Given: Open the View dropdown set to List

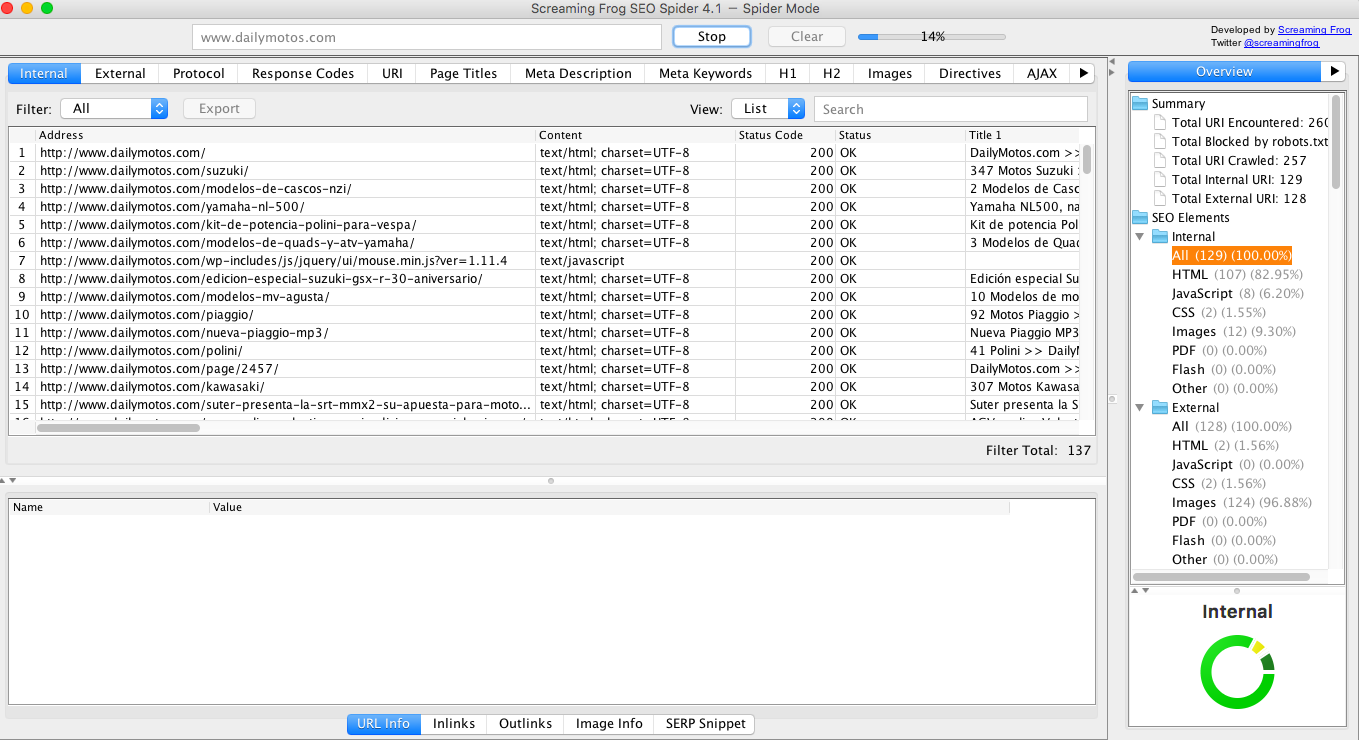Looking at the screenshot, I should point(767,109).
